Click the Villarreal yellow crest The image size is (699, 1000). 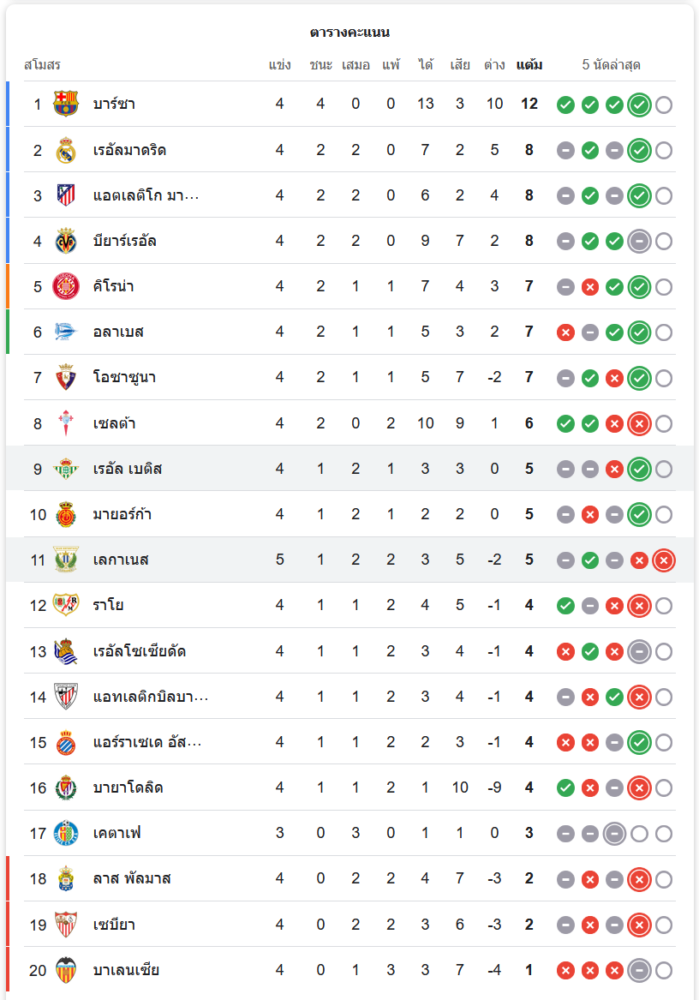(x=66, y=241)
